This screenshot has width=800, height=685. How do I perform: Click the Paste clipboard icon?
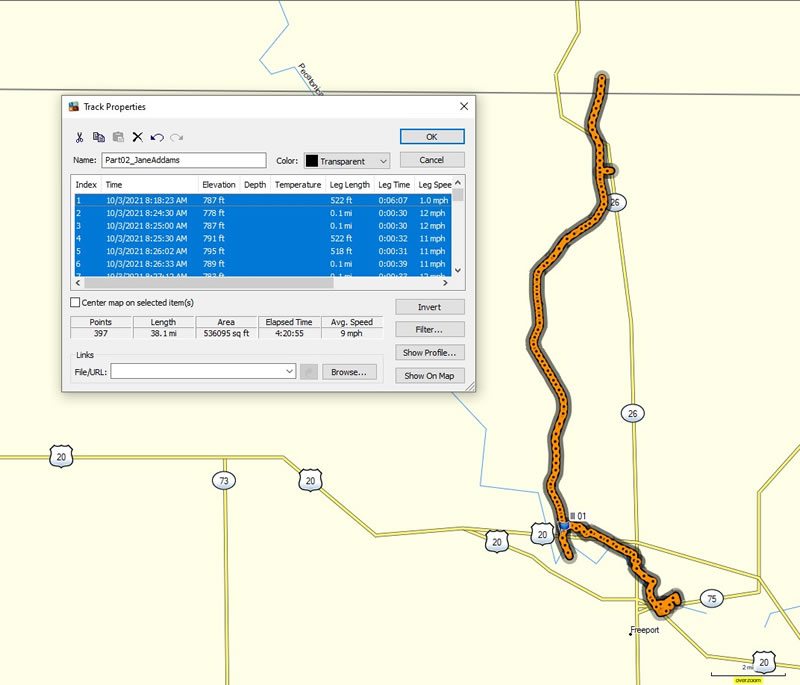118,137
